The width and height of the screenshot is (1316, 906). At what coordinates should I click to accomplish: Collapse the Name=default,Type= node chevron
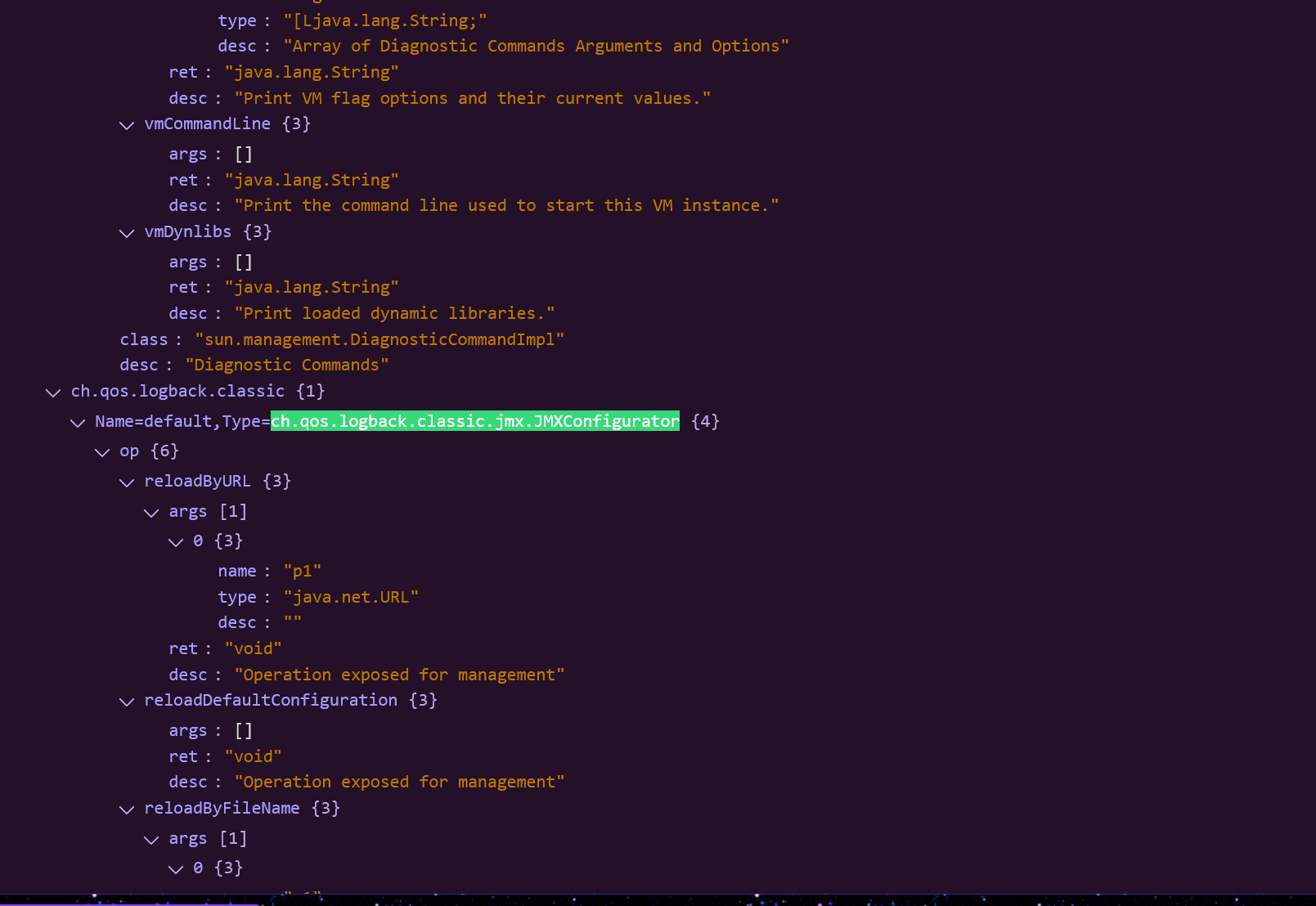tap(78, 423)
